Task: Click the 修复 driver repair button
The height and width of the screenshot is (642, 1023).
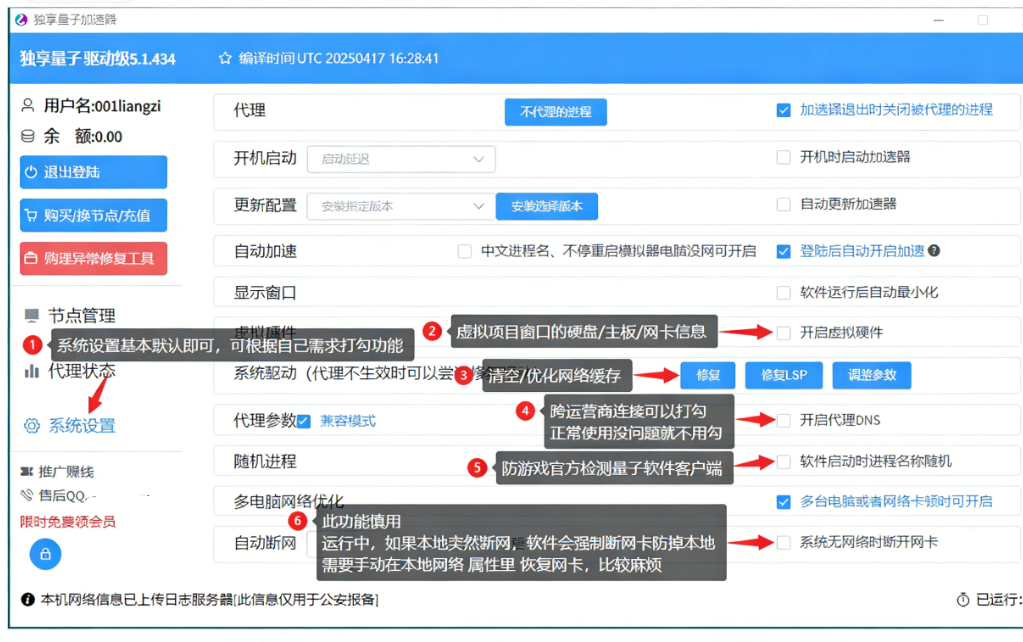Action: click(x=708, y=375)
